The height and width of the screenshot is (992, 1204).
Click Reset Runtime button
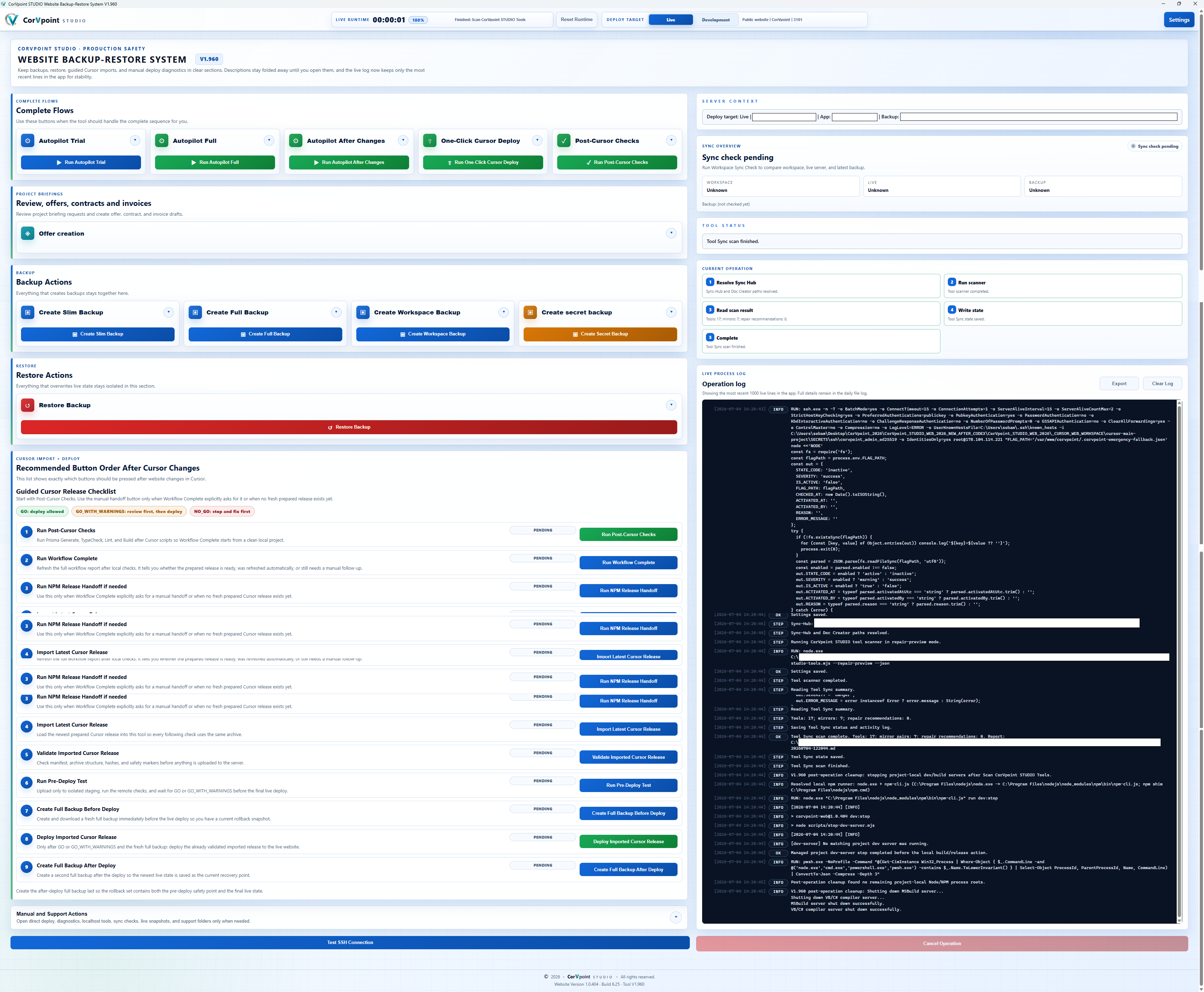[x=576, y=19]
